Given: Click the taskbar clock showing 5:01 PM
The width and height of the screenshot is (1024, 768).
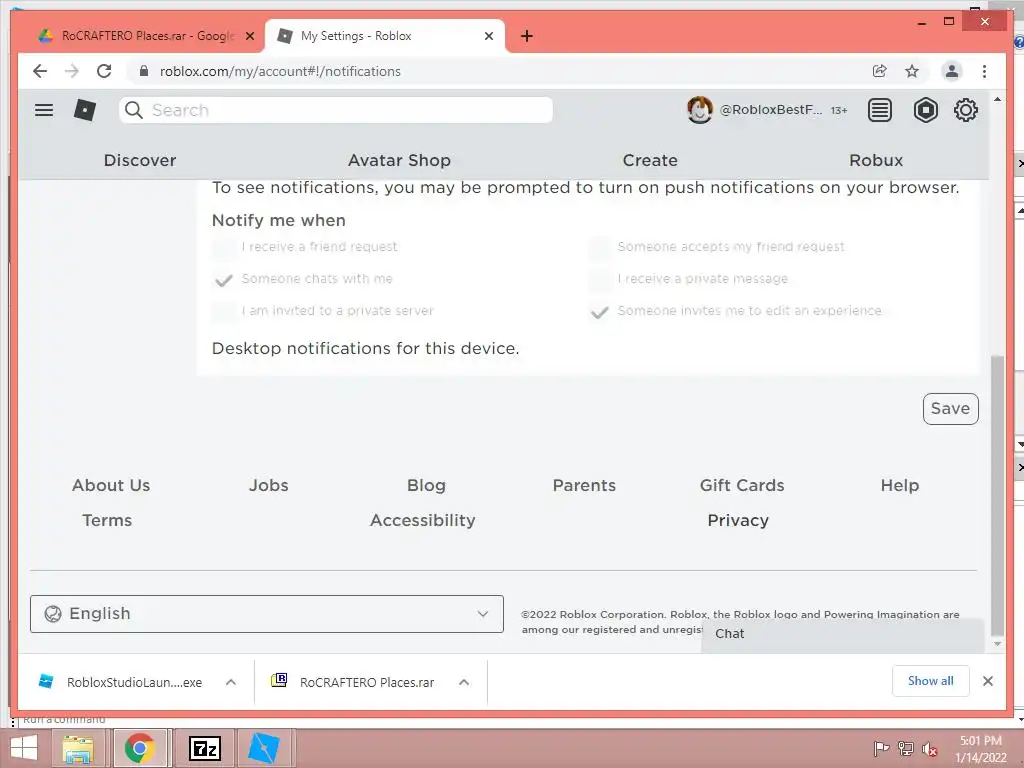Looking at the screenshot, I should coord(980,749).
